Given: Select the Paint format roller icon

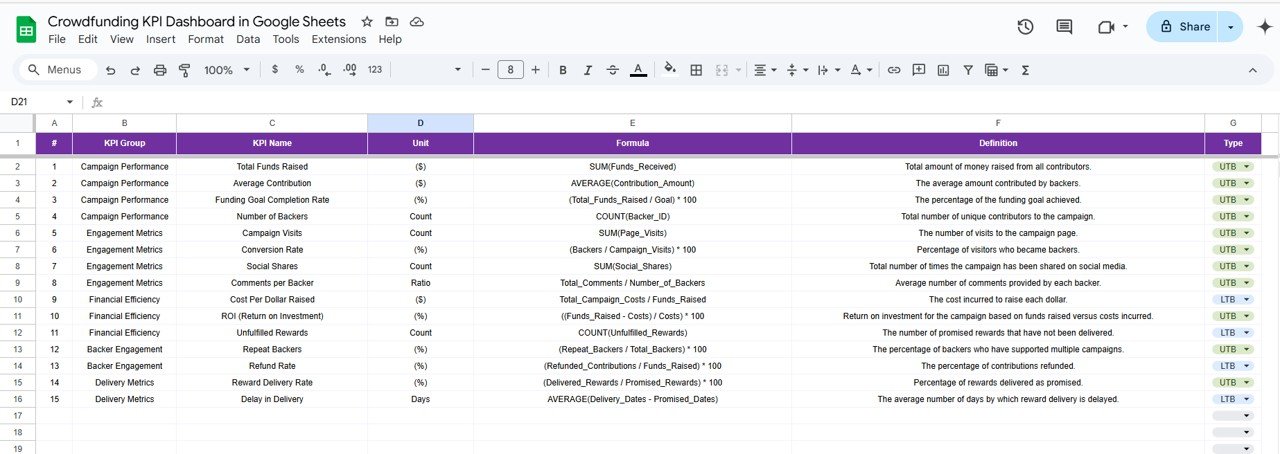Looking at the screenshot, I should (x=184, y=70).
